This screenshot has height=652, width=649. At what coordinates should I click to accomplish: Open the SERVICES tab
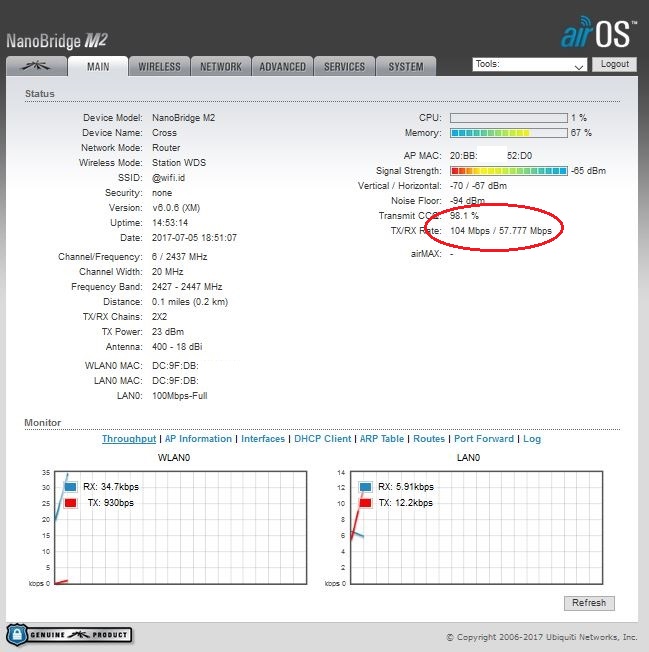point(344,67)
